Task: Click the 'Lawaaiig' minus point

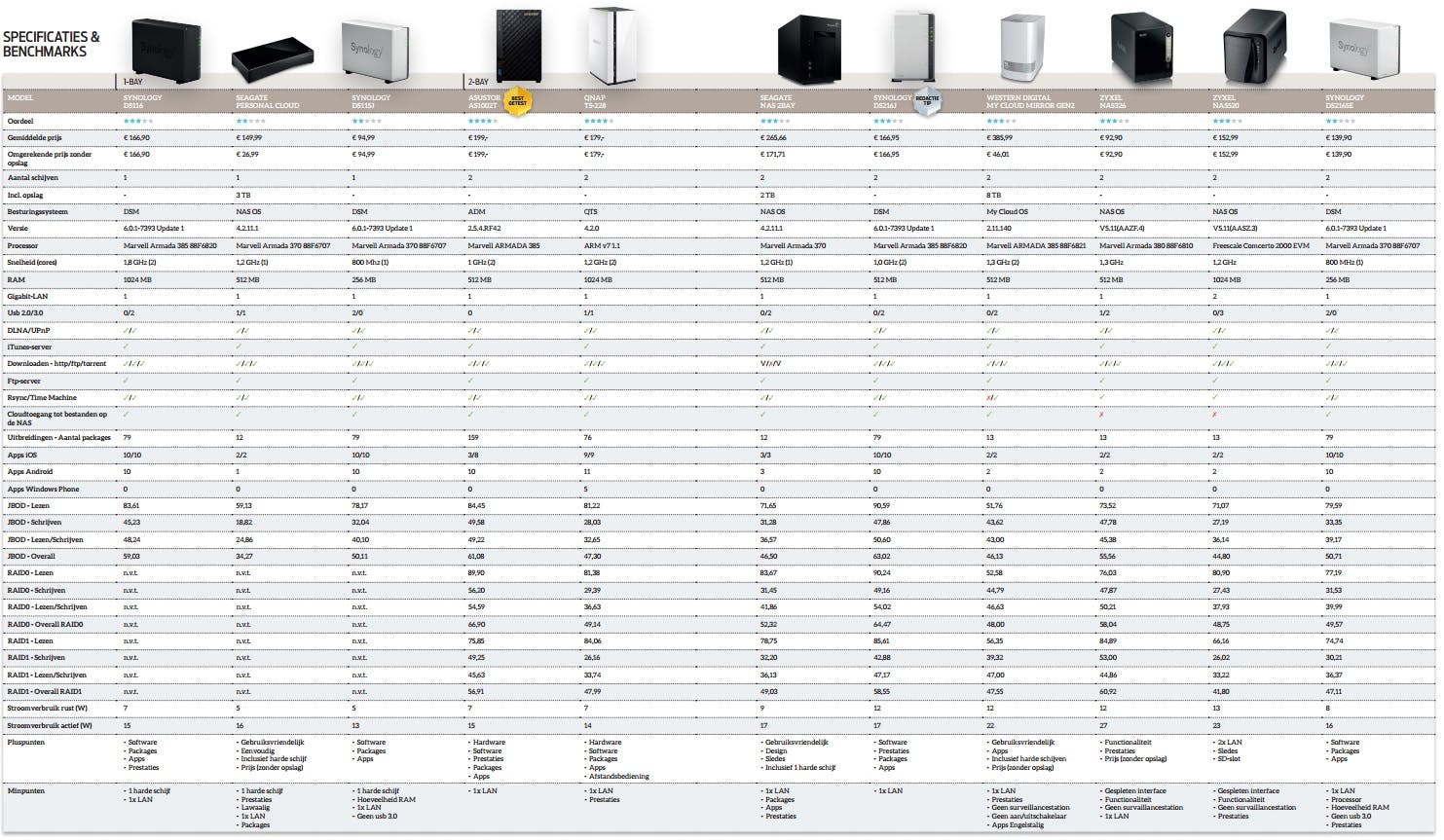Action: (256, 808)
